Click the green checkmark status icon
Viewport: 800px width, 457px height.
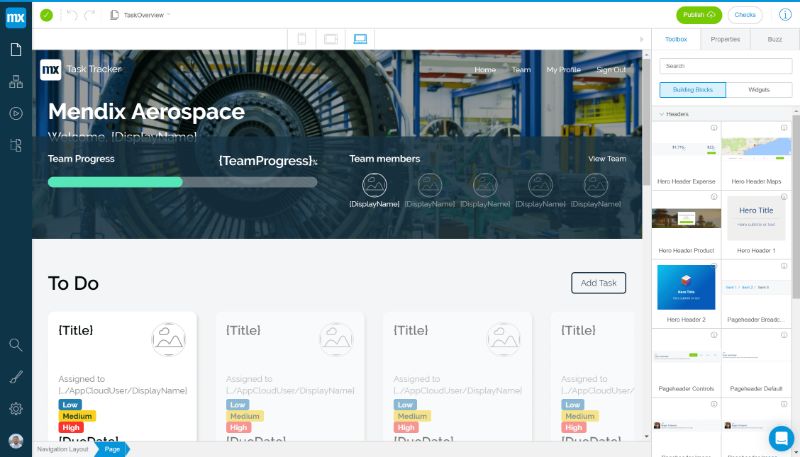tap(46, 15)
